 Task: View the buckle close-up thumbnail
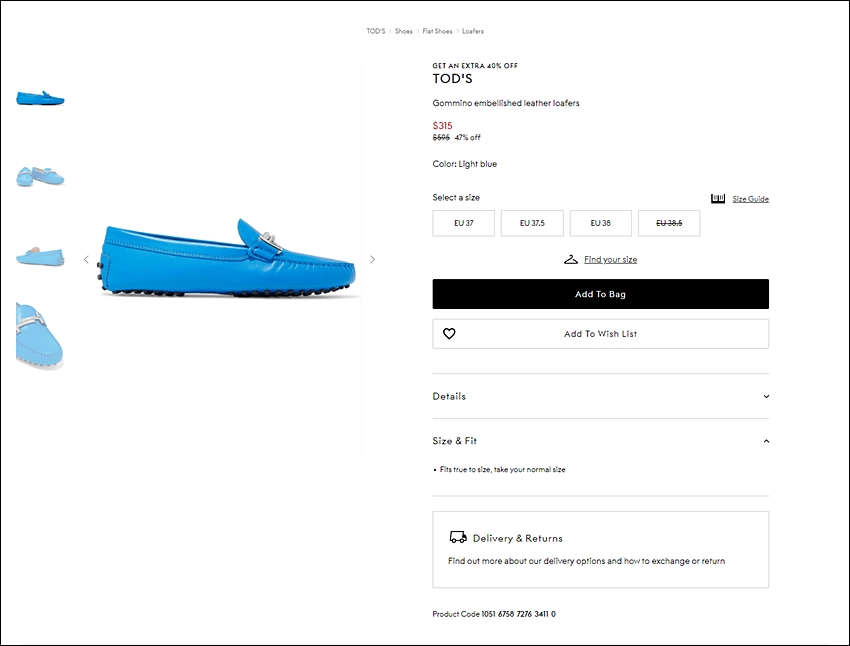(40, 335)
